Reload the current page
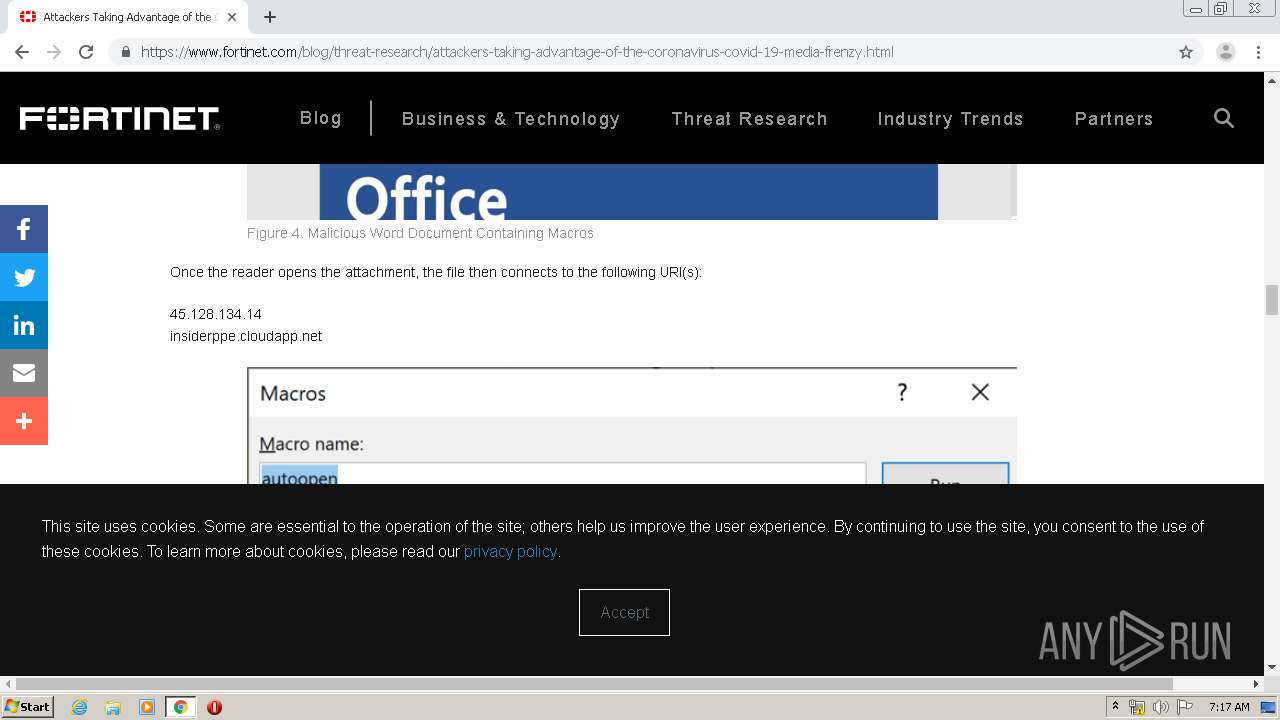 86,52
